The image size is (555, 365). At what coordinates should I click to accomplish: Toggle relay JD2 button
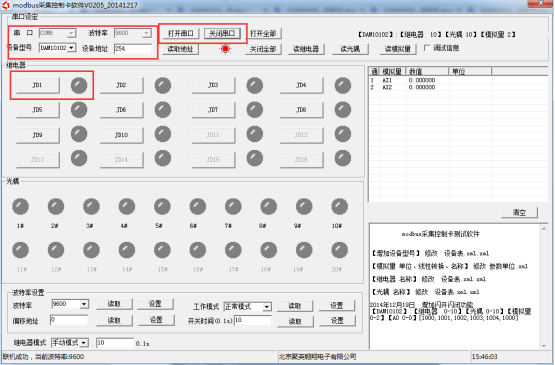tap(121, 85)
